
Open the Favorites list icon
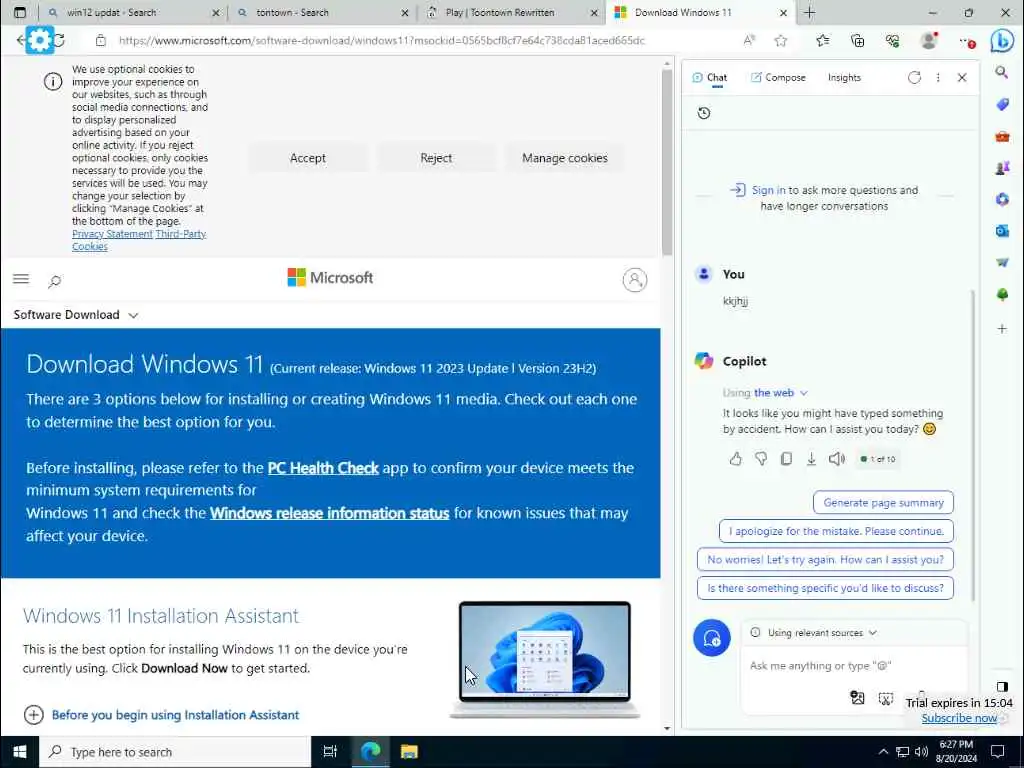[x=823, y=40]
